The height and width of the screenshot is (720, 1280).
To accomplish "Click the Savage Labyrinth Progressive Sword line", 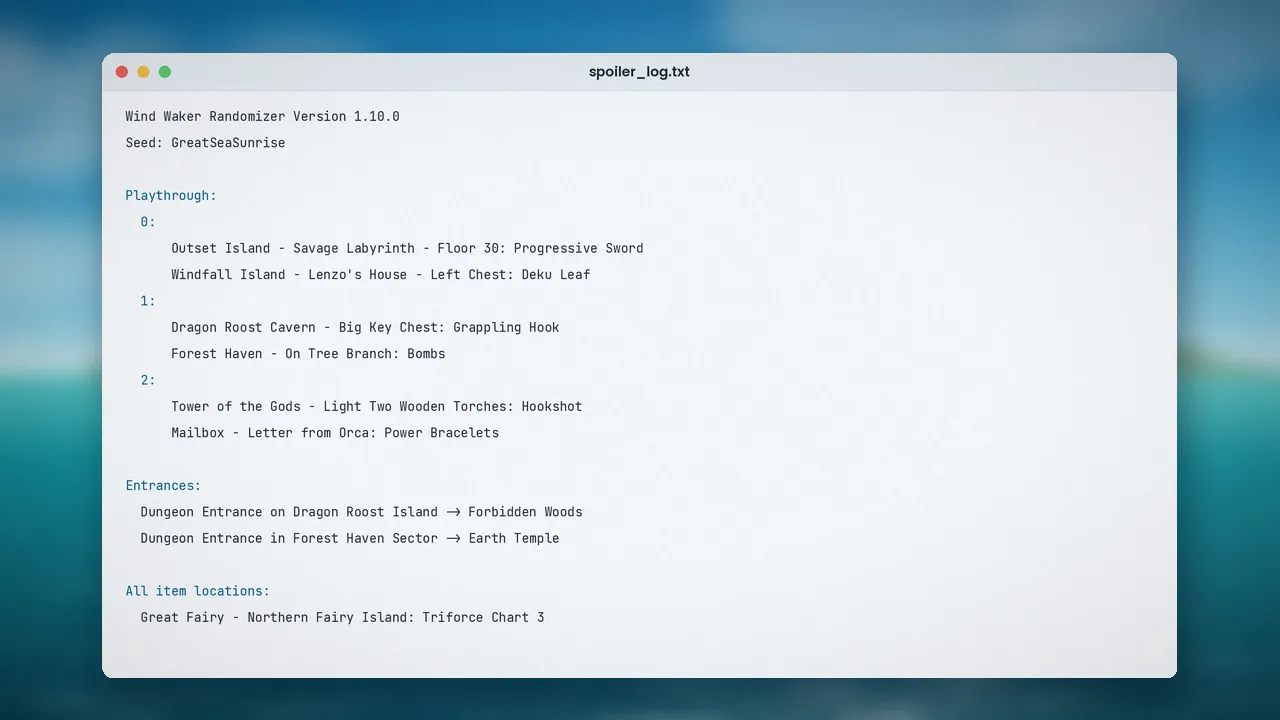I will (x=407, y=249).
